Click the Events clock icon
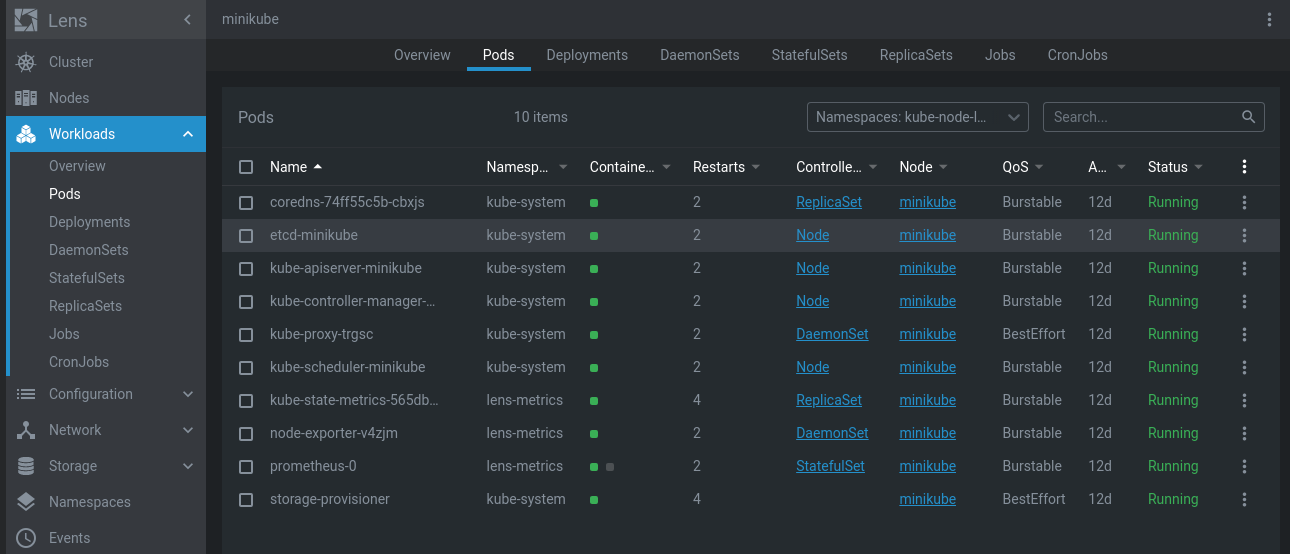The image size is (1290, 554). coord(26,538)
